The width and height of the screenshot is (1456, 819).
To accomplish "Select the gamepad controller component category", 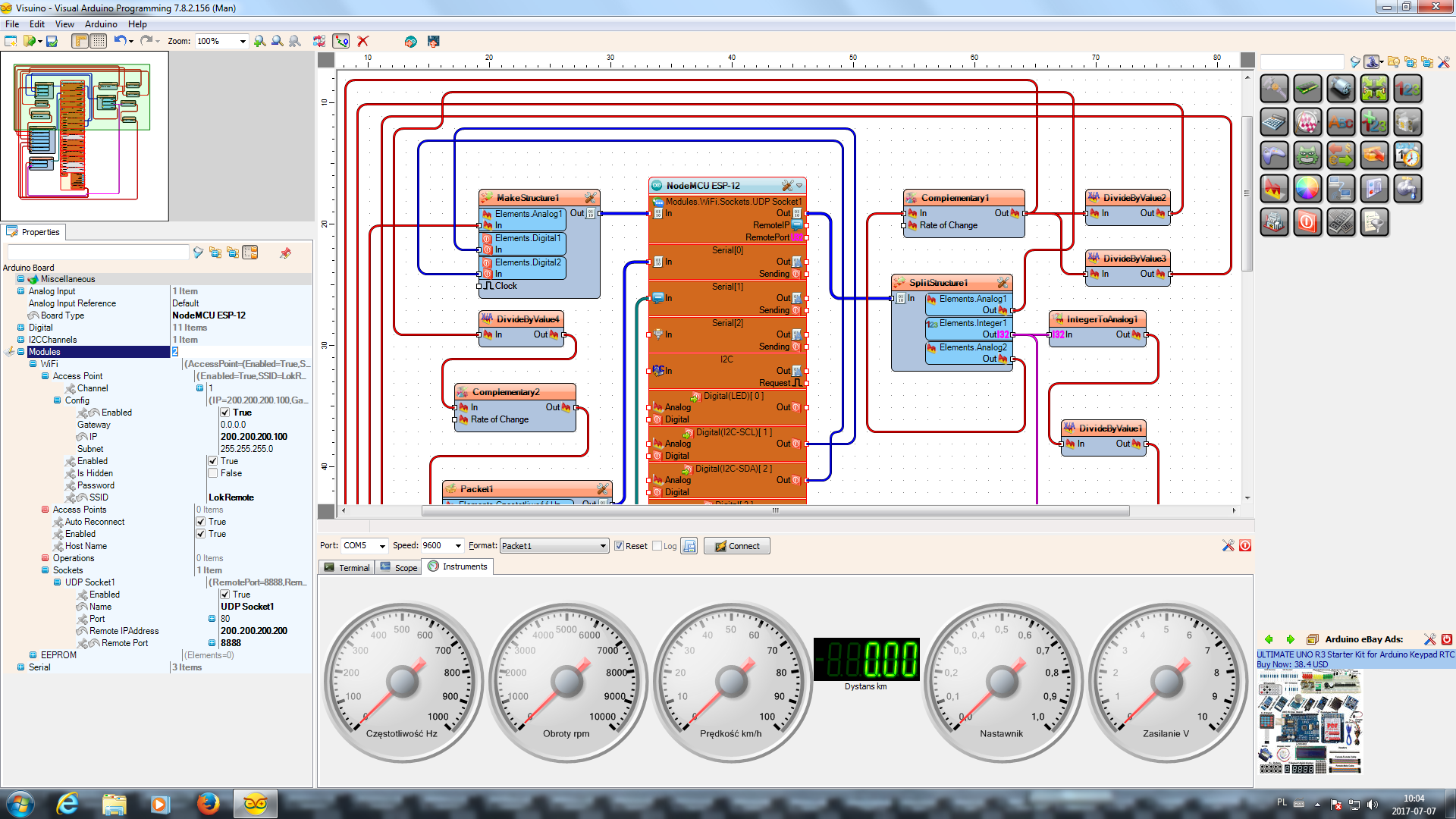I will (1274, 155).
